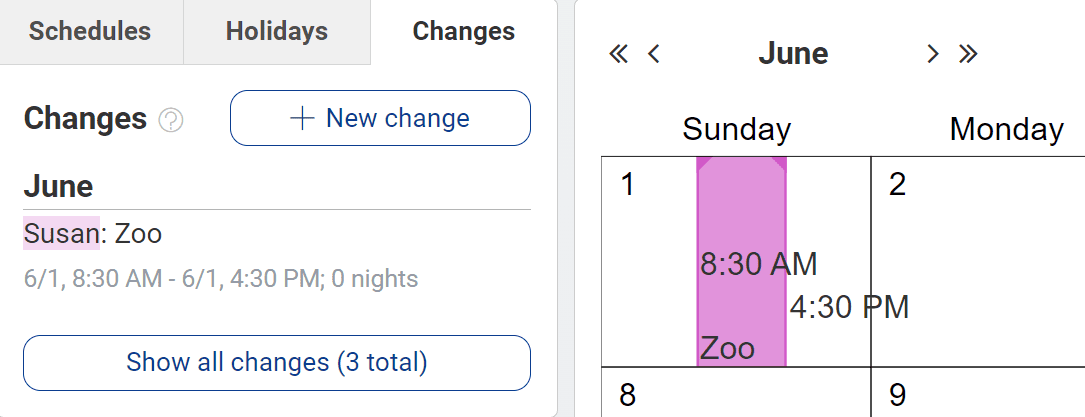Switch to the Schedules tab
Image resolution: width=1085 pixels, height=417 pixels.
pyautogui.click(x=90, y=32)
